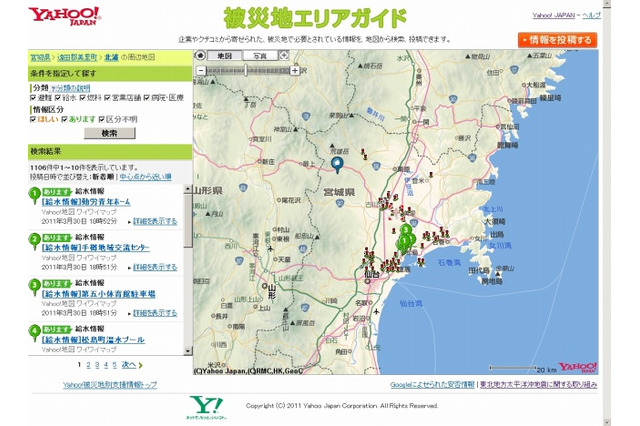Click the results list scrollbar thumb
The height and width of the screenshot is (426, 640).
pos(188,220)
